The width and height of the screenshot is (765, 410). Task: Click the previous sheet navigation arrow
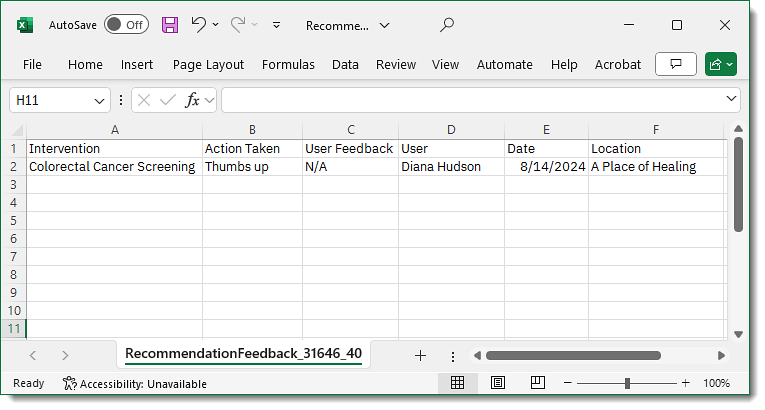coord(33,356)
